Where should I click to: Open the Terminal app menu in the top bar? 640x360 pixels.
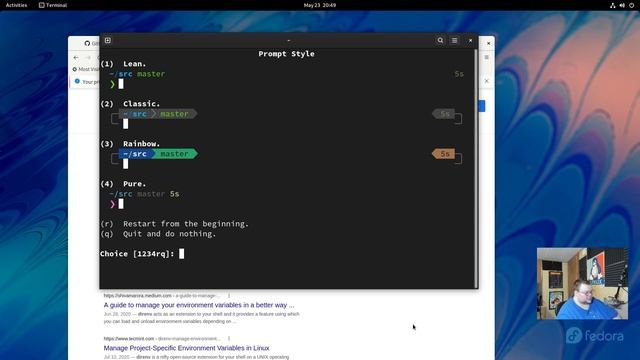click(53, 5)
